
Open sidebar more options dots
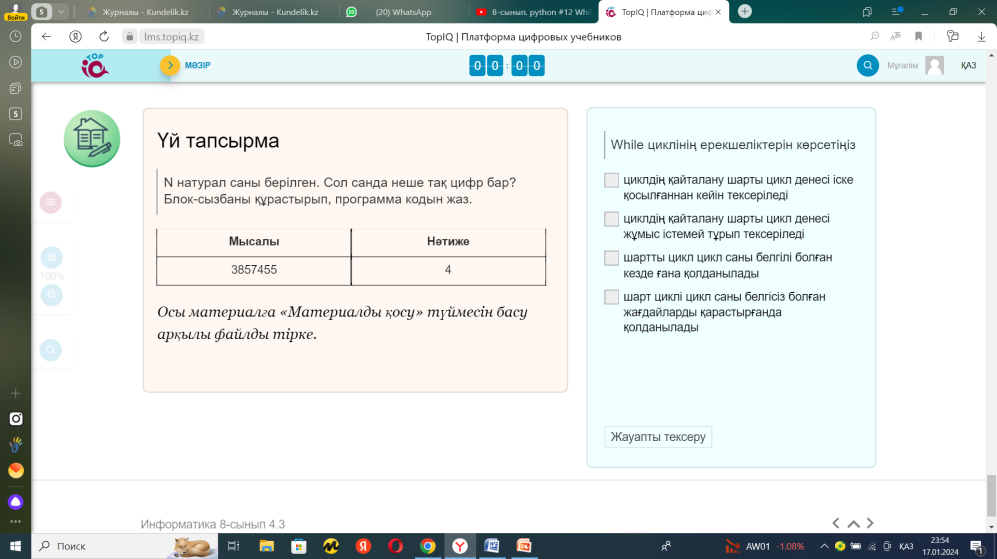click(16, 521)
